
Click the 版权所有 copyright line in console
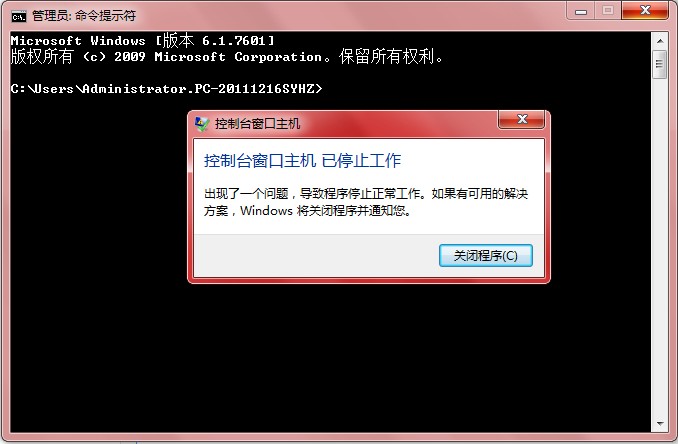[x=227, y=57]
